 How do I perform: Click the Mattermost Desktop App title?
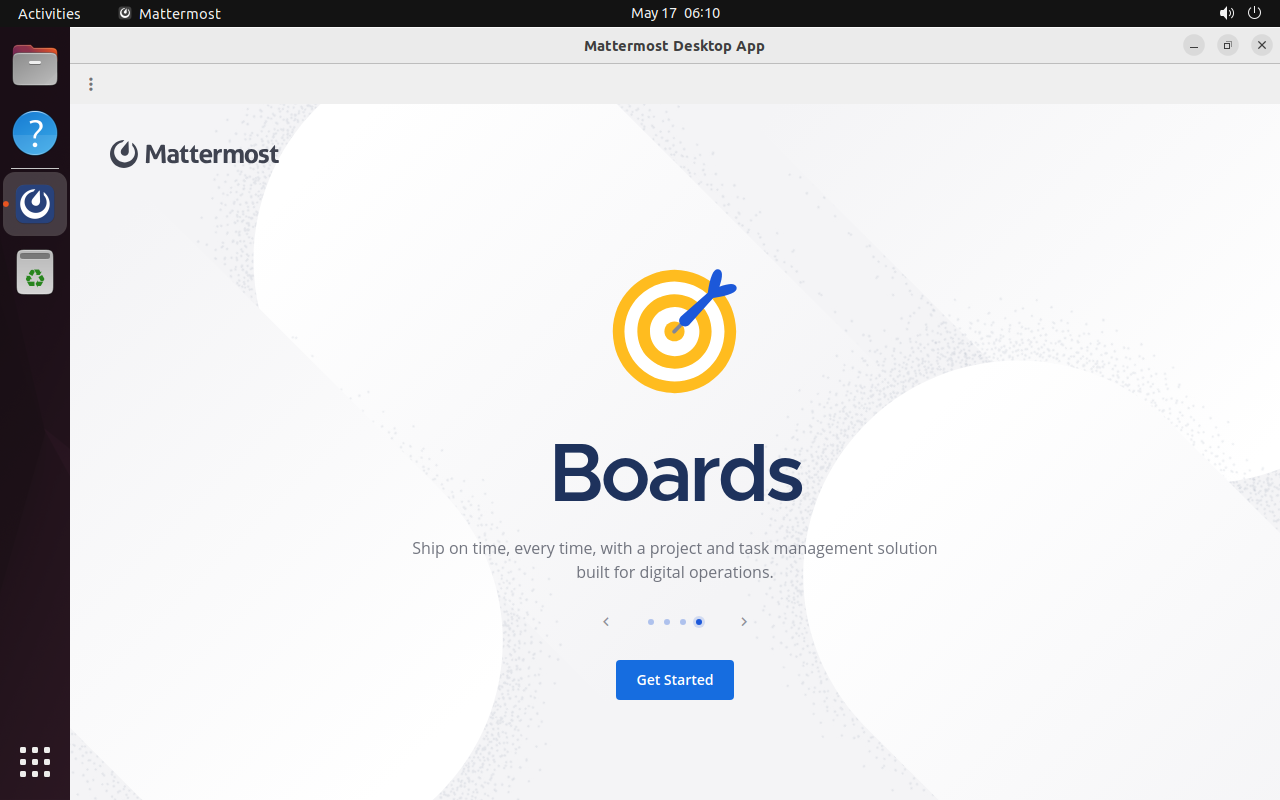coord(674,46)
